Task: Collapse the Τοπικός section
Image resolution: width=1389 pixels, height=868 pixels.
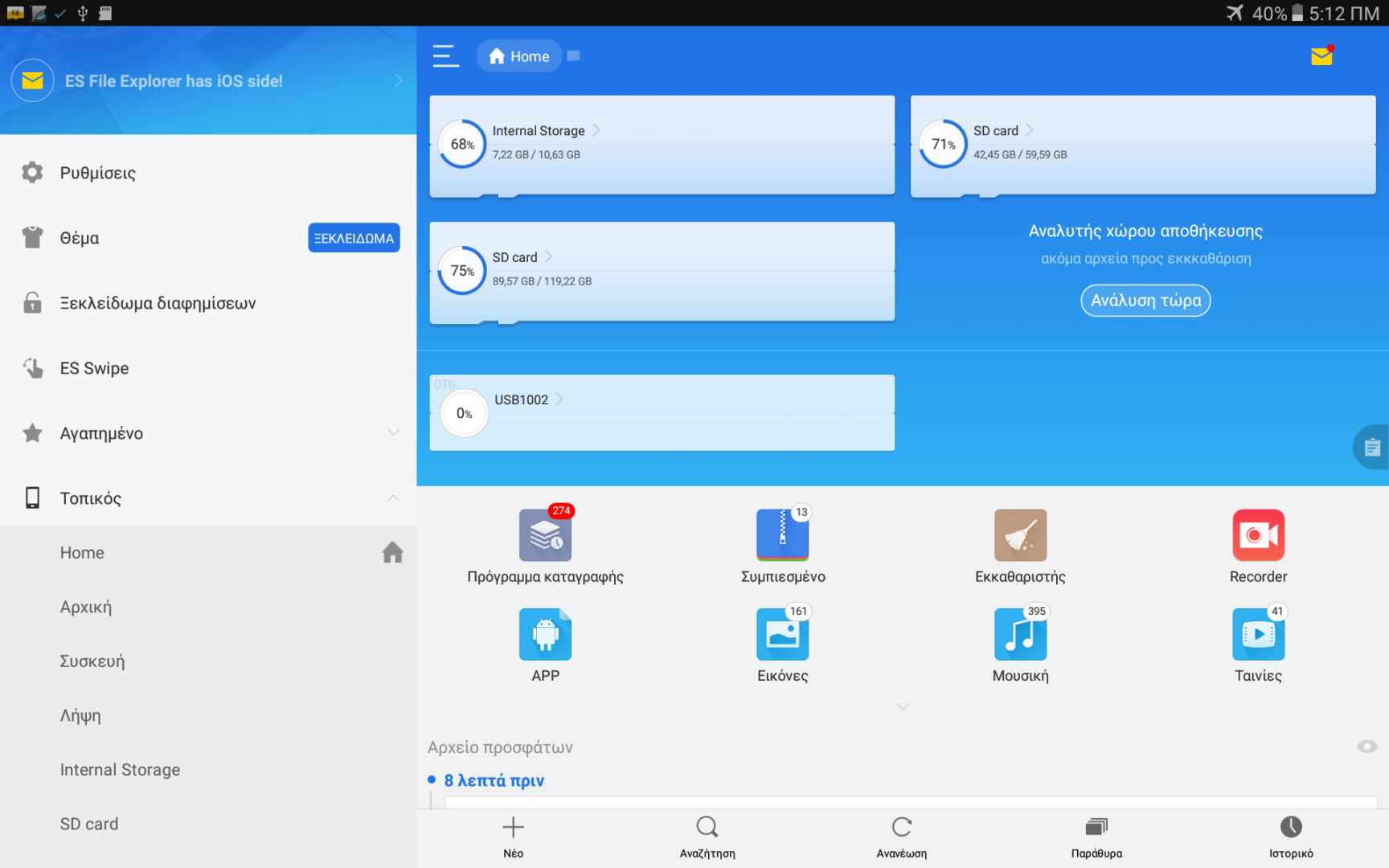Action: click(x=393, y=498)
